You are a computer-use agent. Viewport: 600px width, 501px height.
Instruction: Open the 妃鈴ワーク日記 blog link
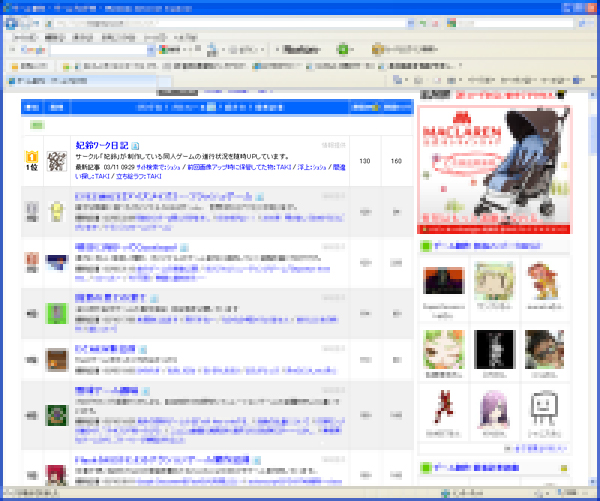[x=102, y=145]
